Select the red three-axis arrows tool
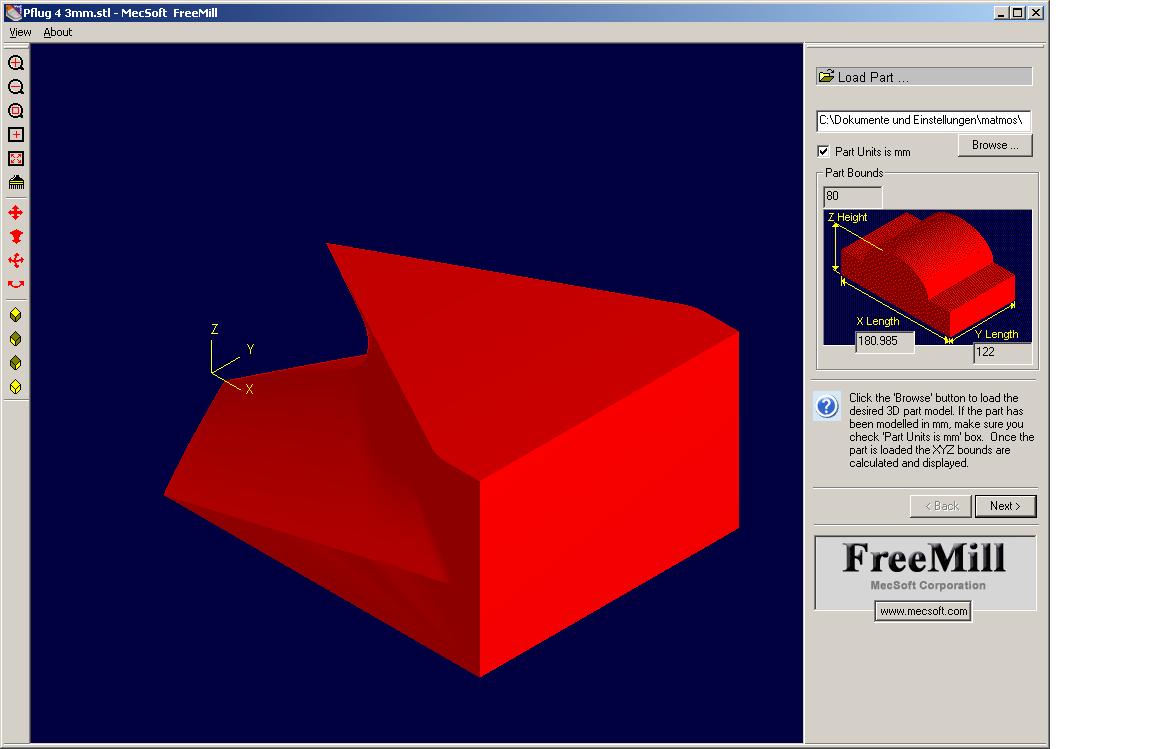This screenshot has height=749, width=1172. [x=16, y=260]
